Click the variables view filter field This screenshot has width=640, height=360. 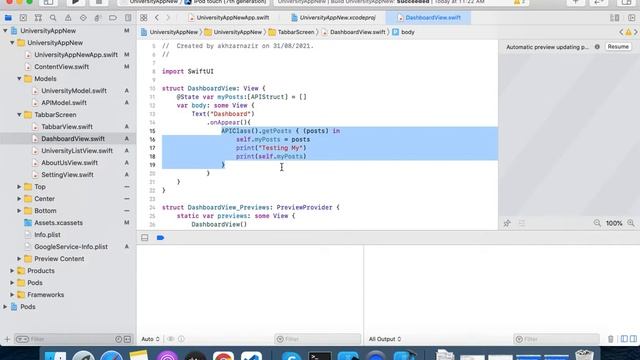(x=318, y=339)
